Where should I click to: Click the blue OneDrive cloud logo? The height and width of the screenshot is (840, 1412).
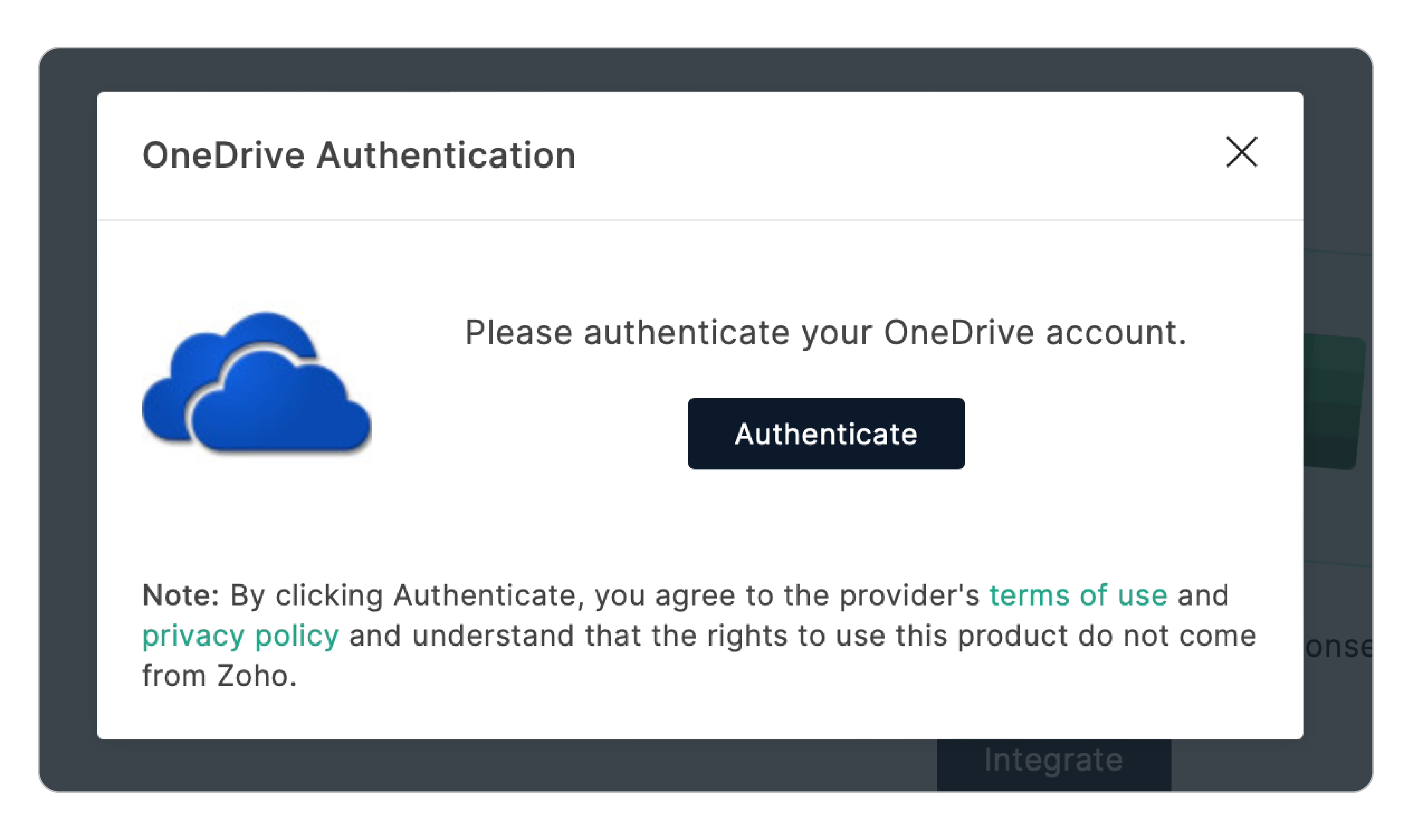coord(256,383)
